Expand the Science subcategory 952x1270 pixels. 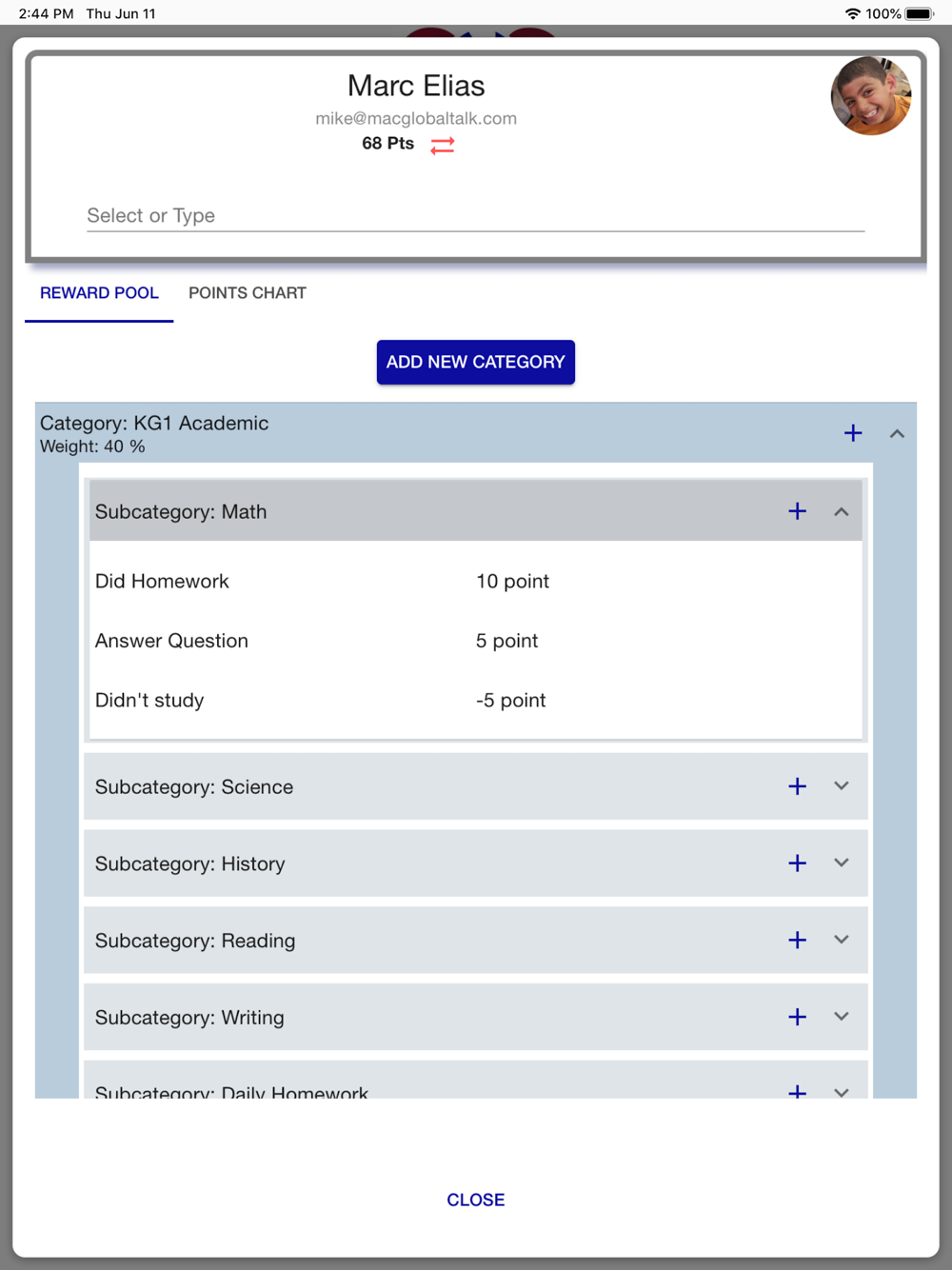(842, 786)
